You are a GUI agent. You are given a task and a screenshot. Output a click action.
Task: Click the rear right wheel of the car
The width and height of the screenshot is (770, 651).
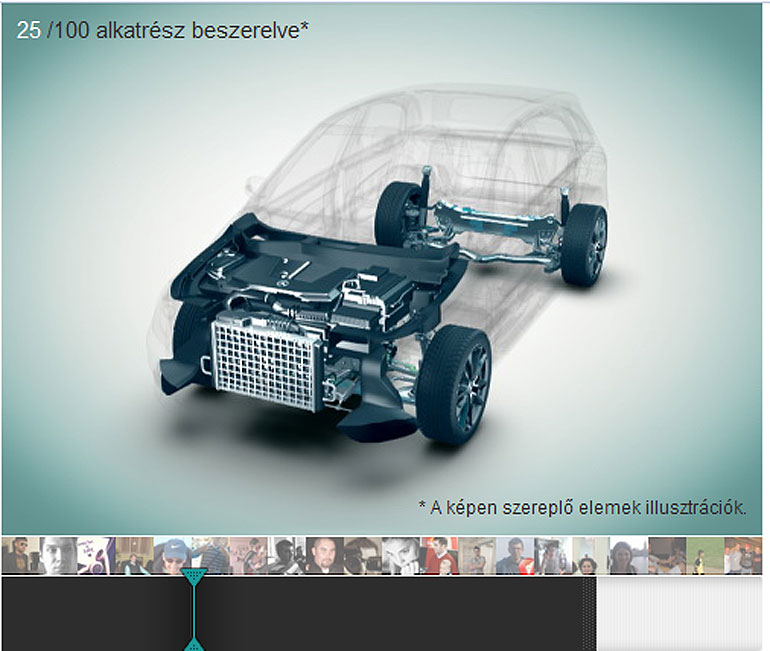(583, 244)
